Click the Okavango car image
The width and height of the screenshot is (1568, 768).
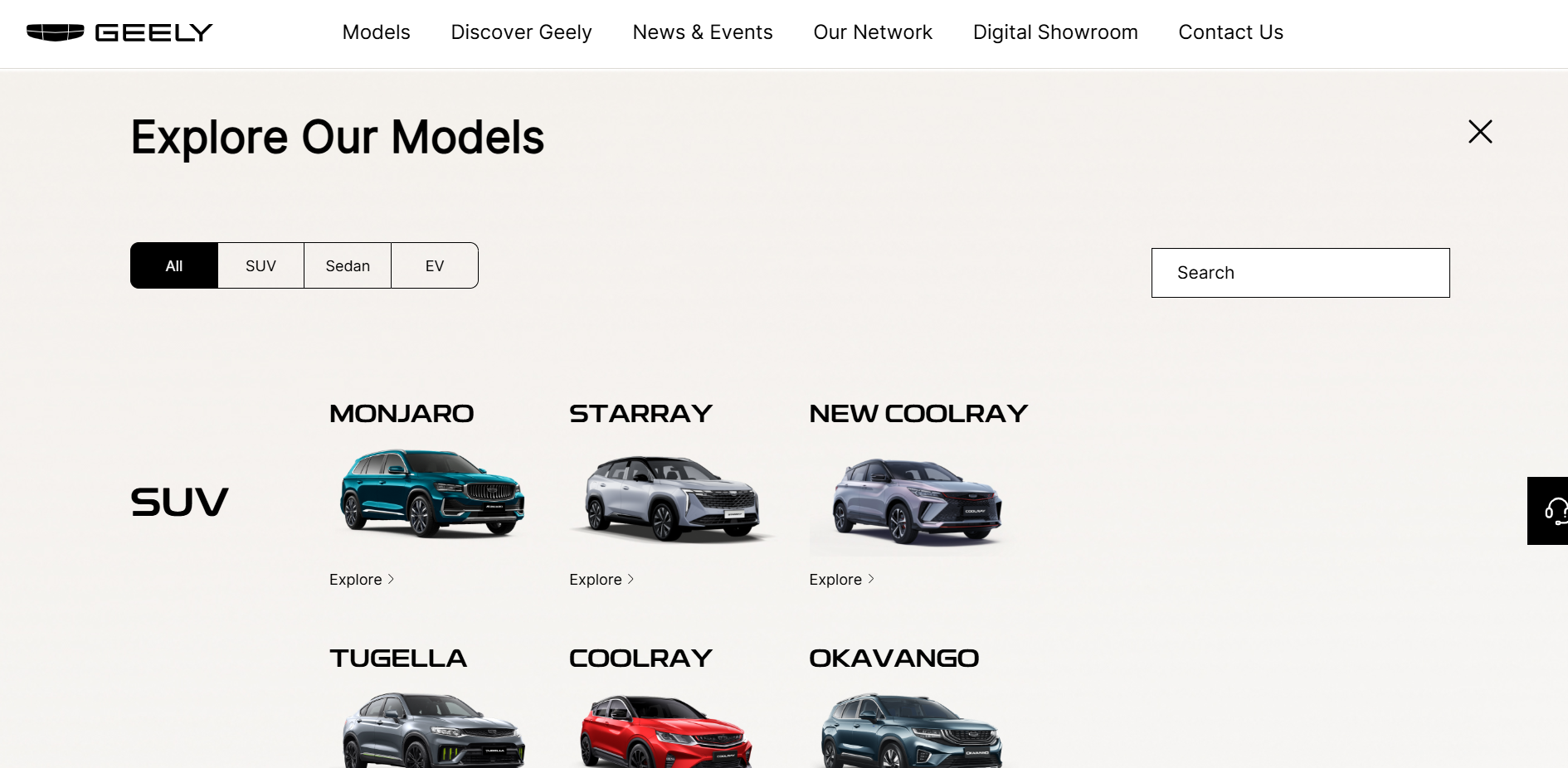coord(912,731)
